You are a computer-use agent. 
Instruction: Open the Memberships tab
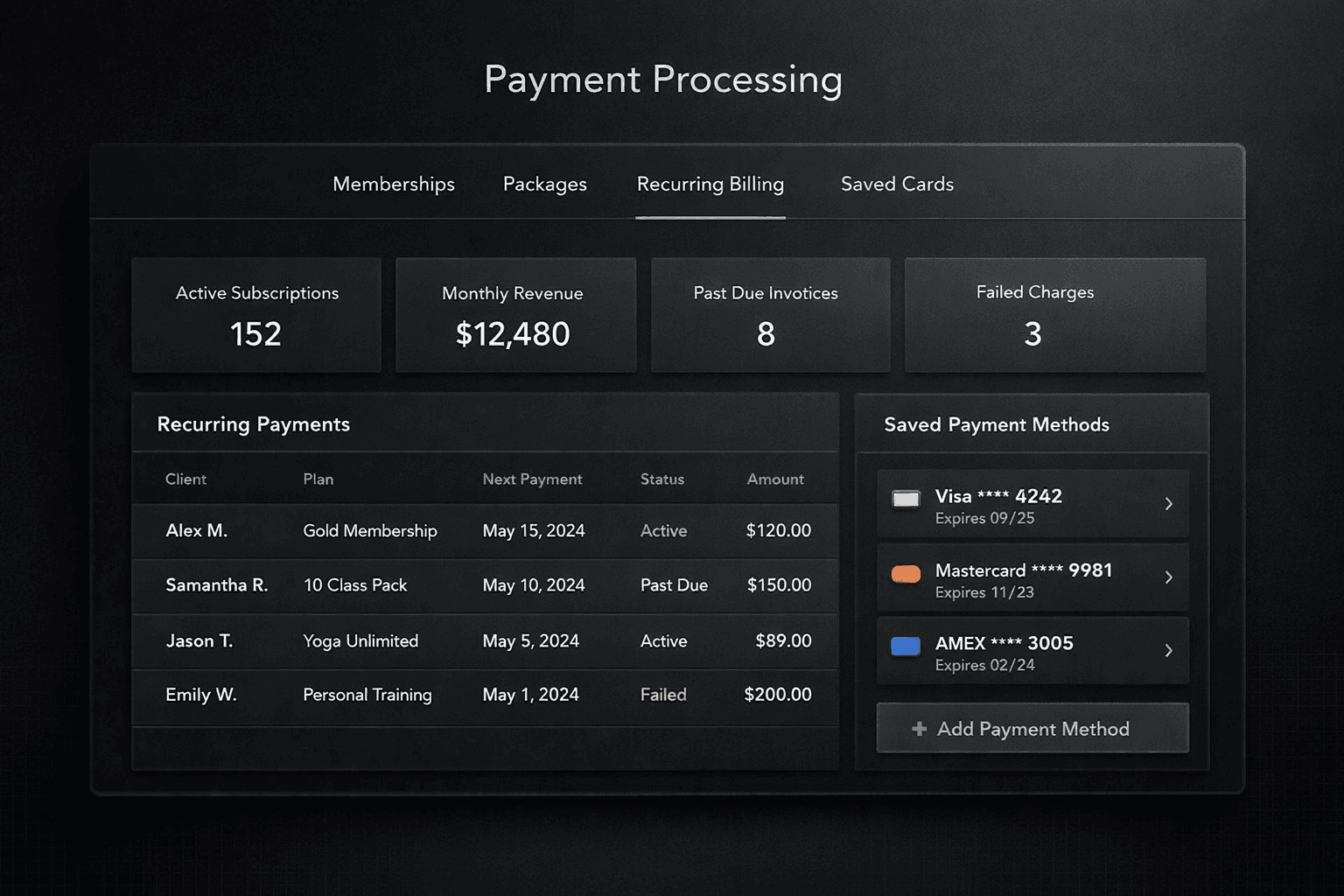394,185
